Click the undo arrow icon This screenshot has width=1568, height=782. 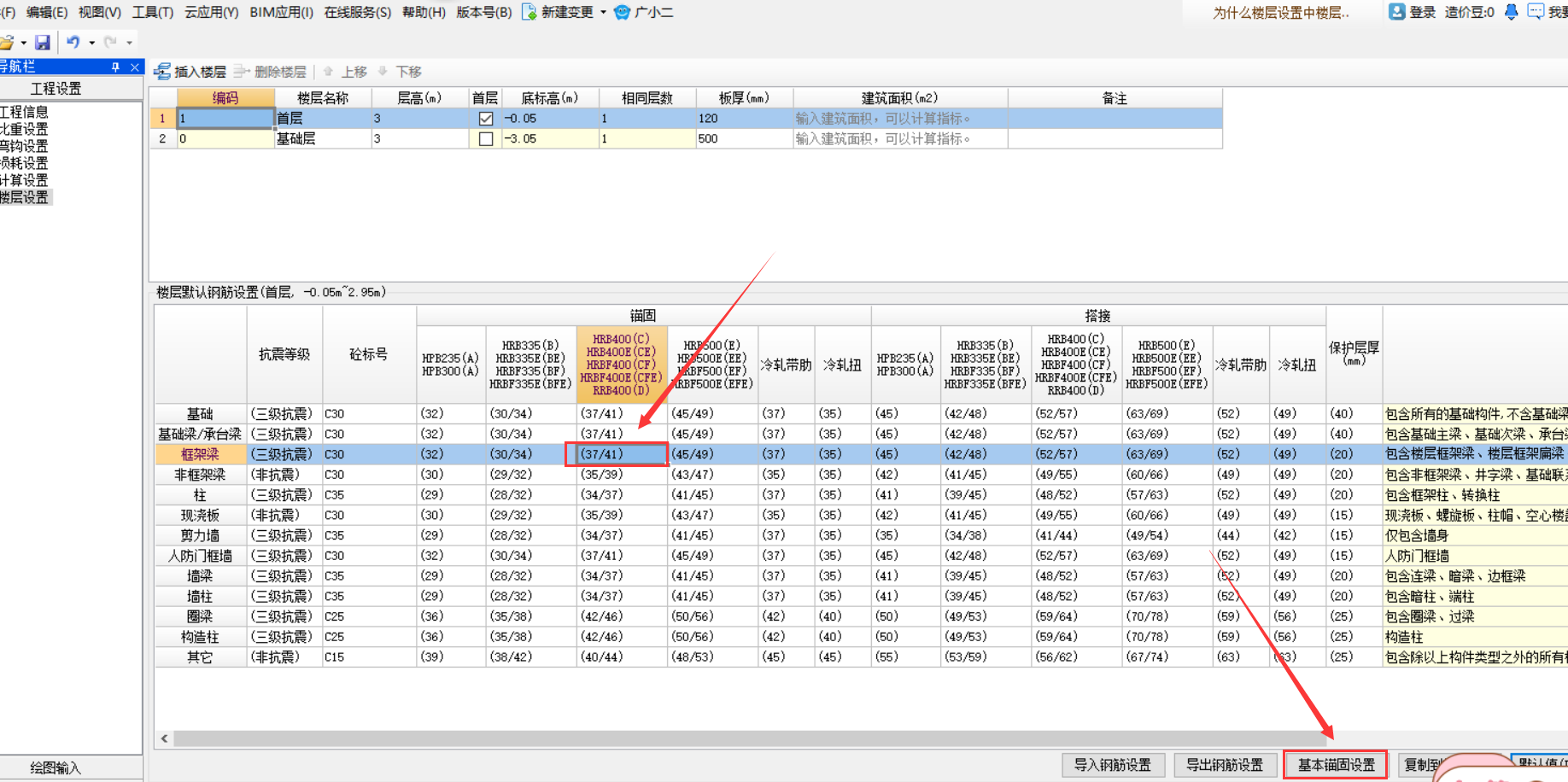[73, 42]
